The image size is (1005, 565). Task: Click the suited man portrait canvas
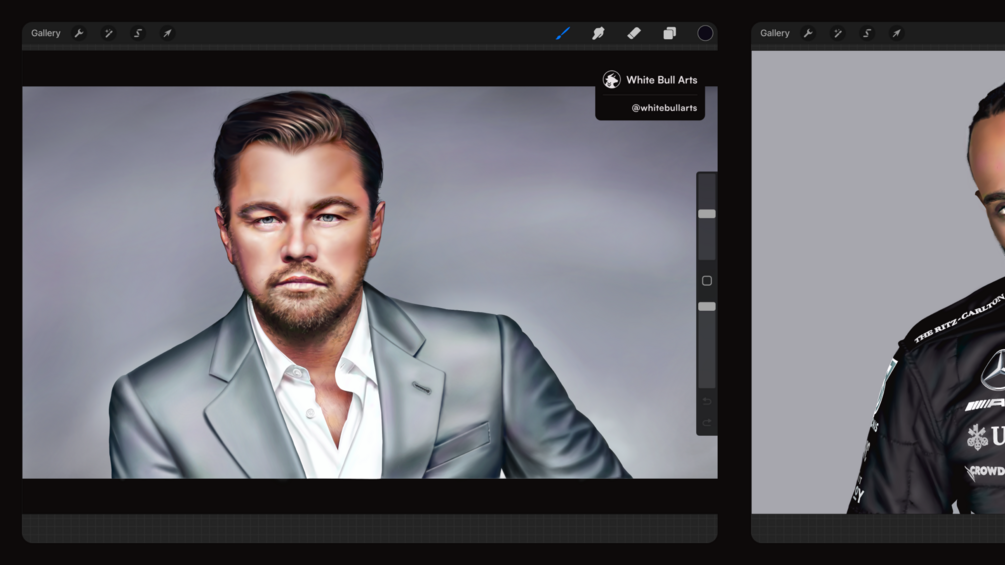[x=370, y=282]
